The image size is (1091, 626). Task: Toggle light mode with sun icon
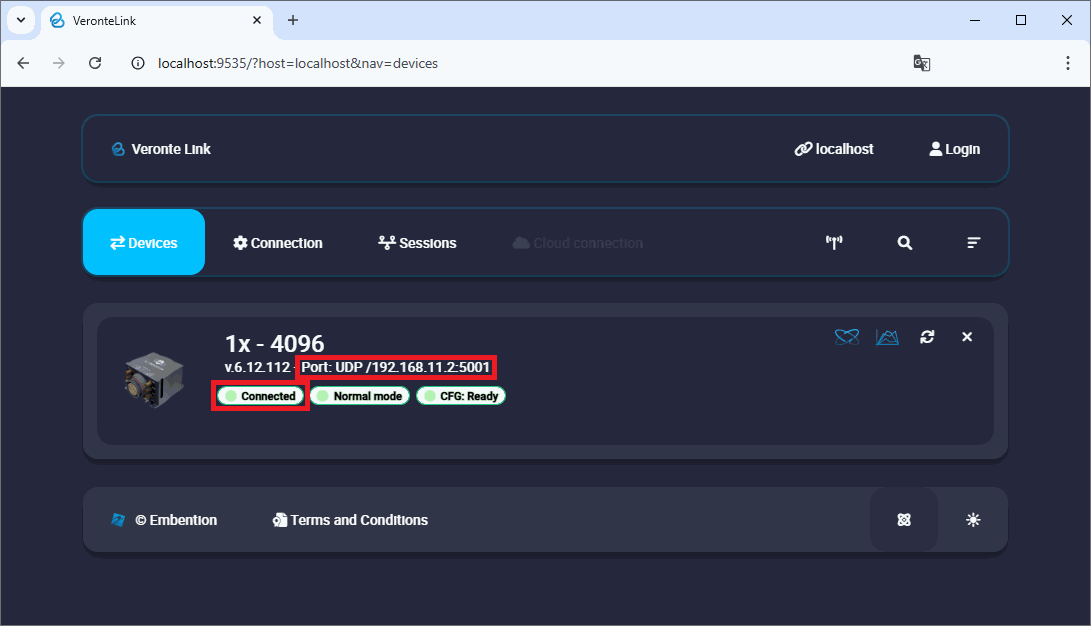pos(973,520)
